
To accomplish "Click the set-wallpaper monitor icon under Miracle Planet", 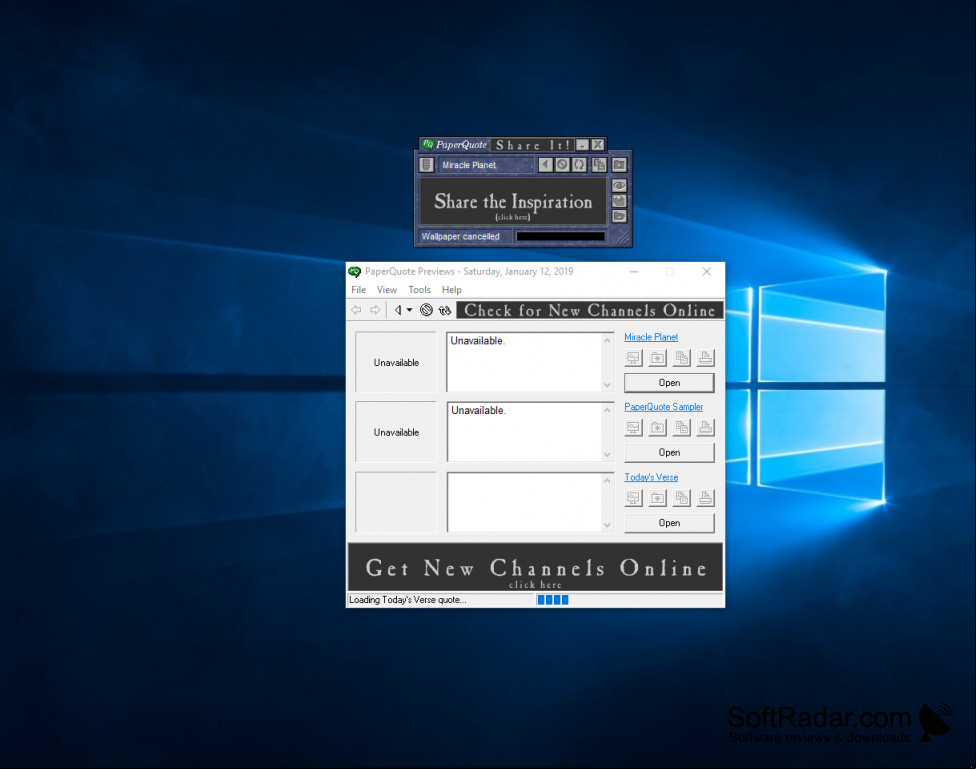I will [633, 358].
